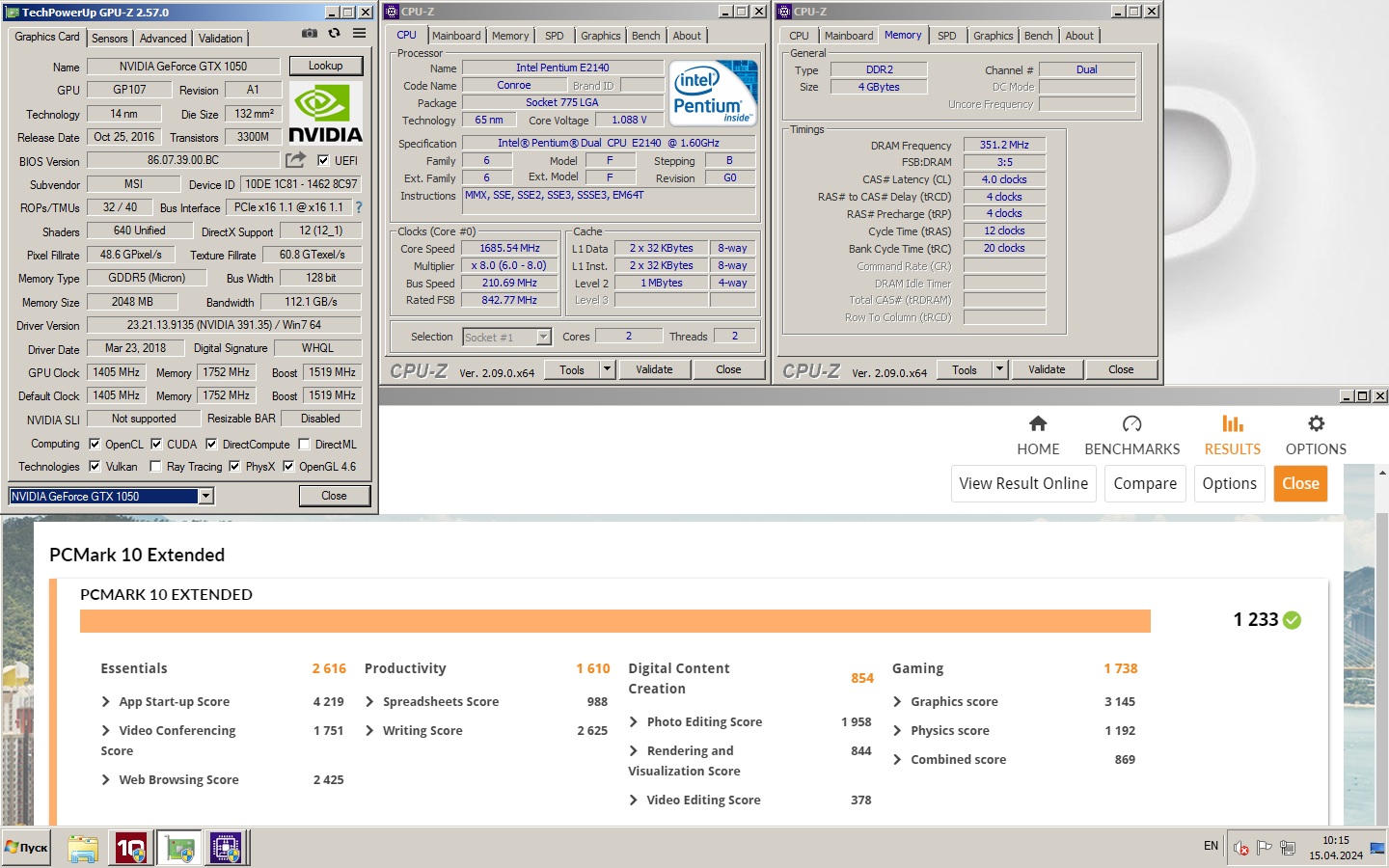The width and height of the screenshot is (1389, 868).
Task: Open the PCMark RESULTS chart icon
Action: pyautogui.click(x=1232, y=423)
